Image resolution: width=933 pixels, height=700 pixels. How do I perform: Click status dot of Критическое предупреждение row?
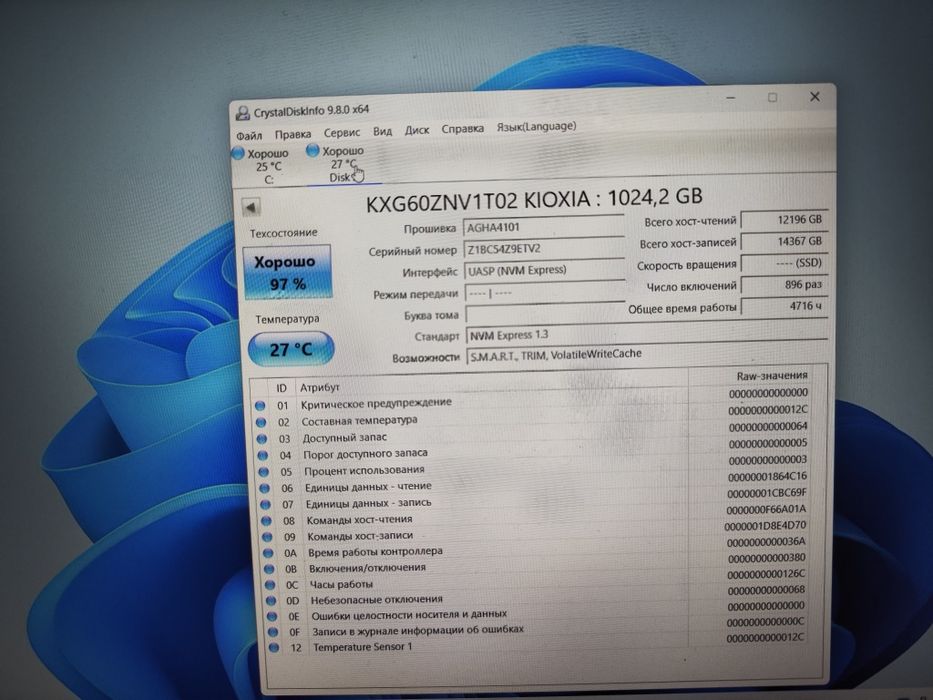click(x=260, y=406)
